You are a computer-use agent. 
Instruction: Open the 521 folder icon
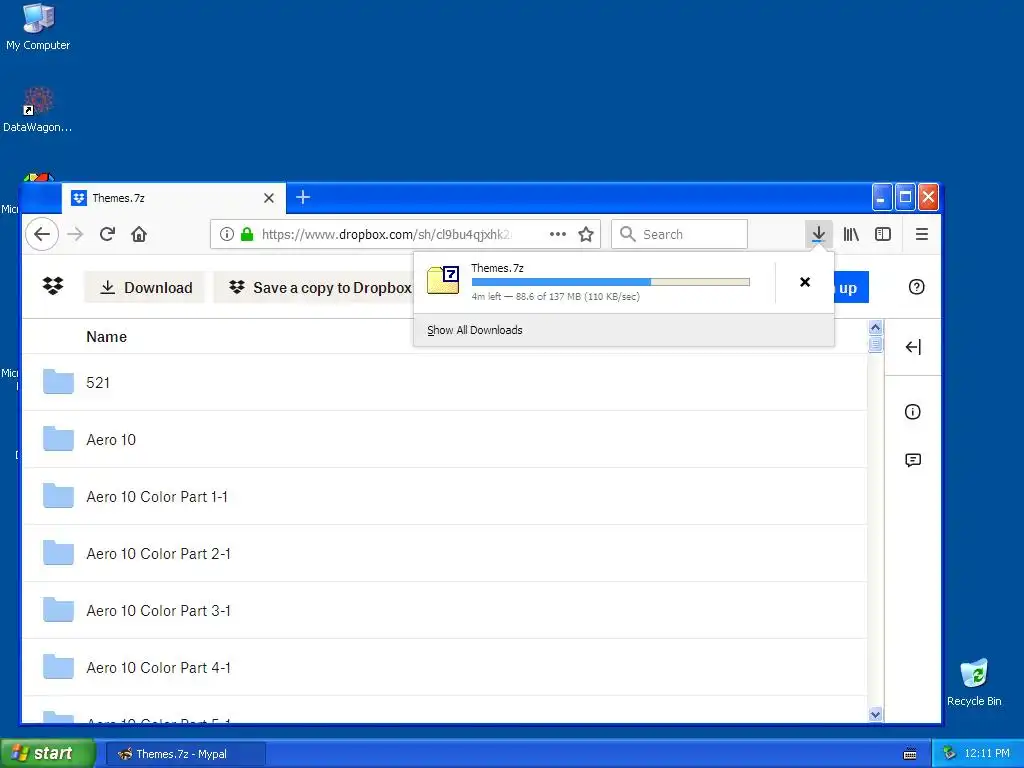[58, 381]
